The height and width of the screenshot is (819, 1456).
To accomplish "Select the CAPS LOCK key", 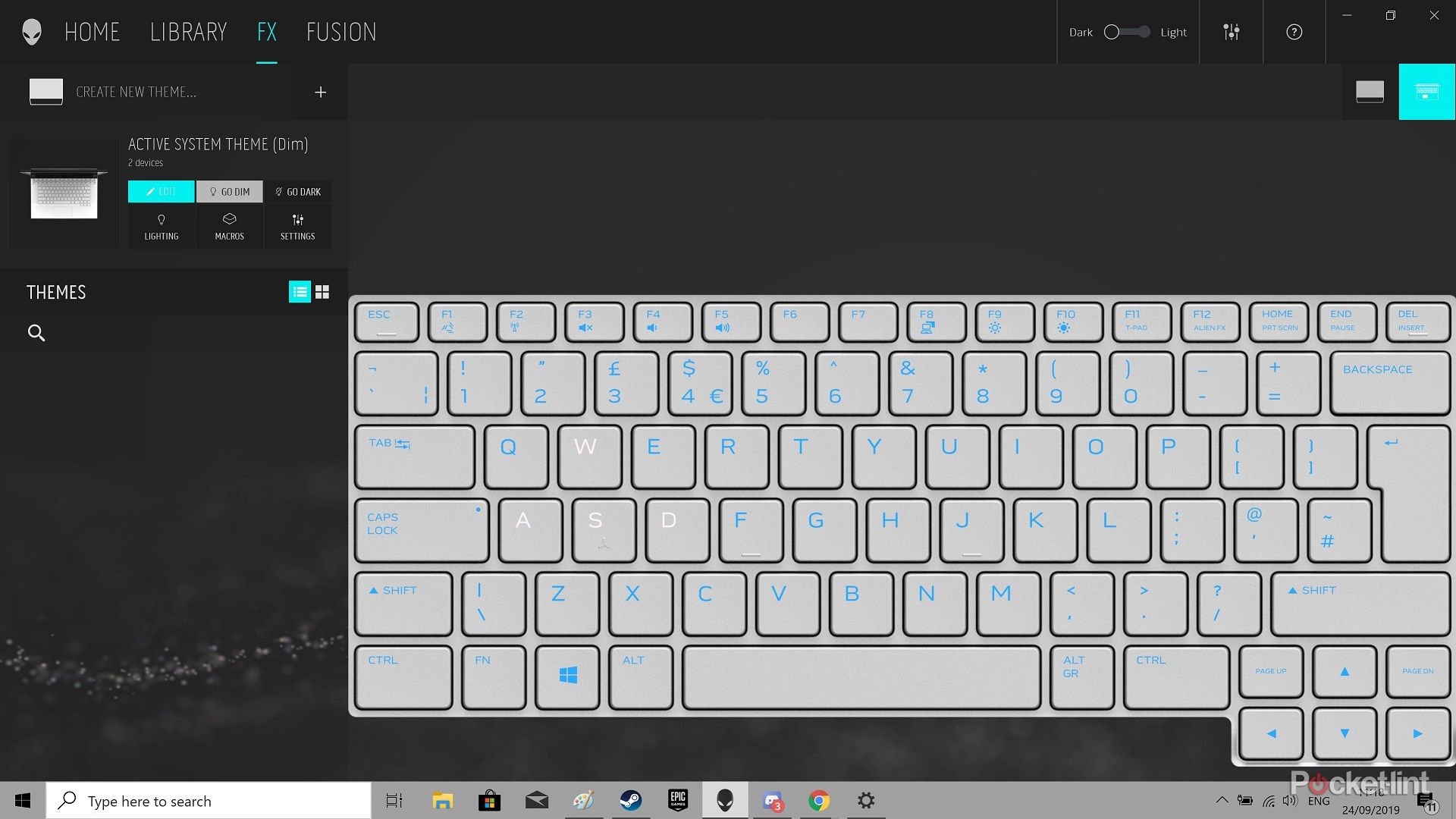I will click(x=422, y=529).
